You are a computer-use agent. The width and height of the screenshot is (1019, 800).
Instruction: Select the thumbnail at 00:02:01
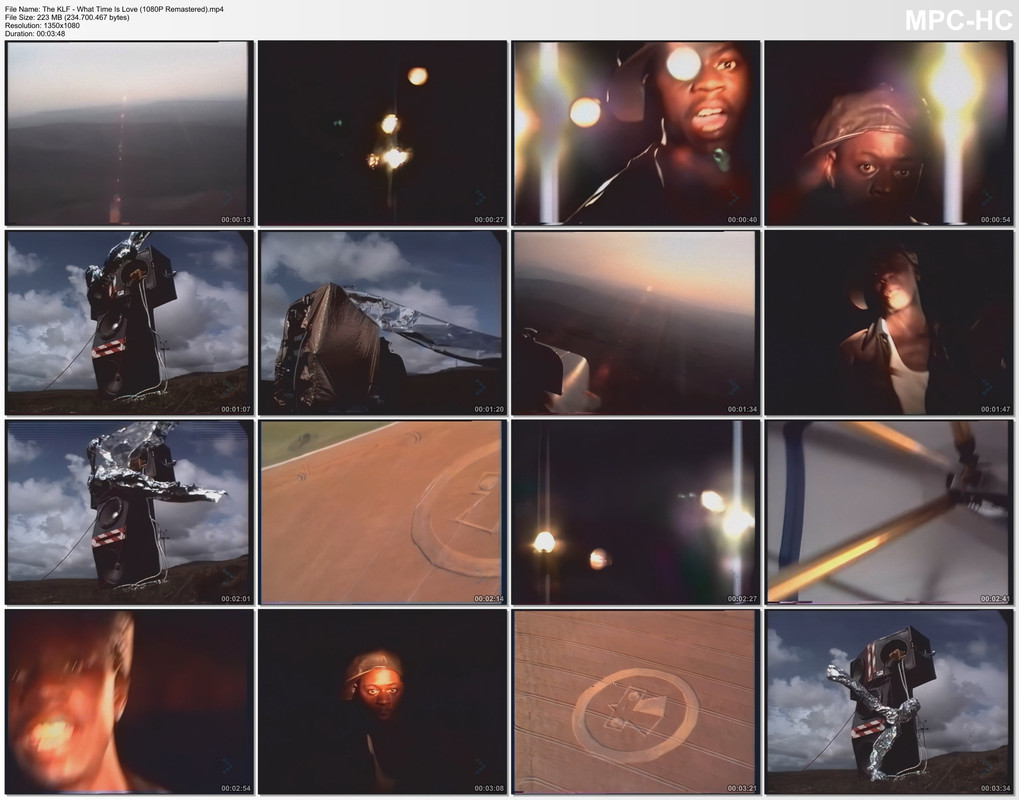129,512
